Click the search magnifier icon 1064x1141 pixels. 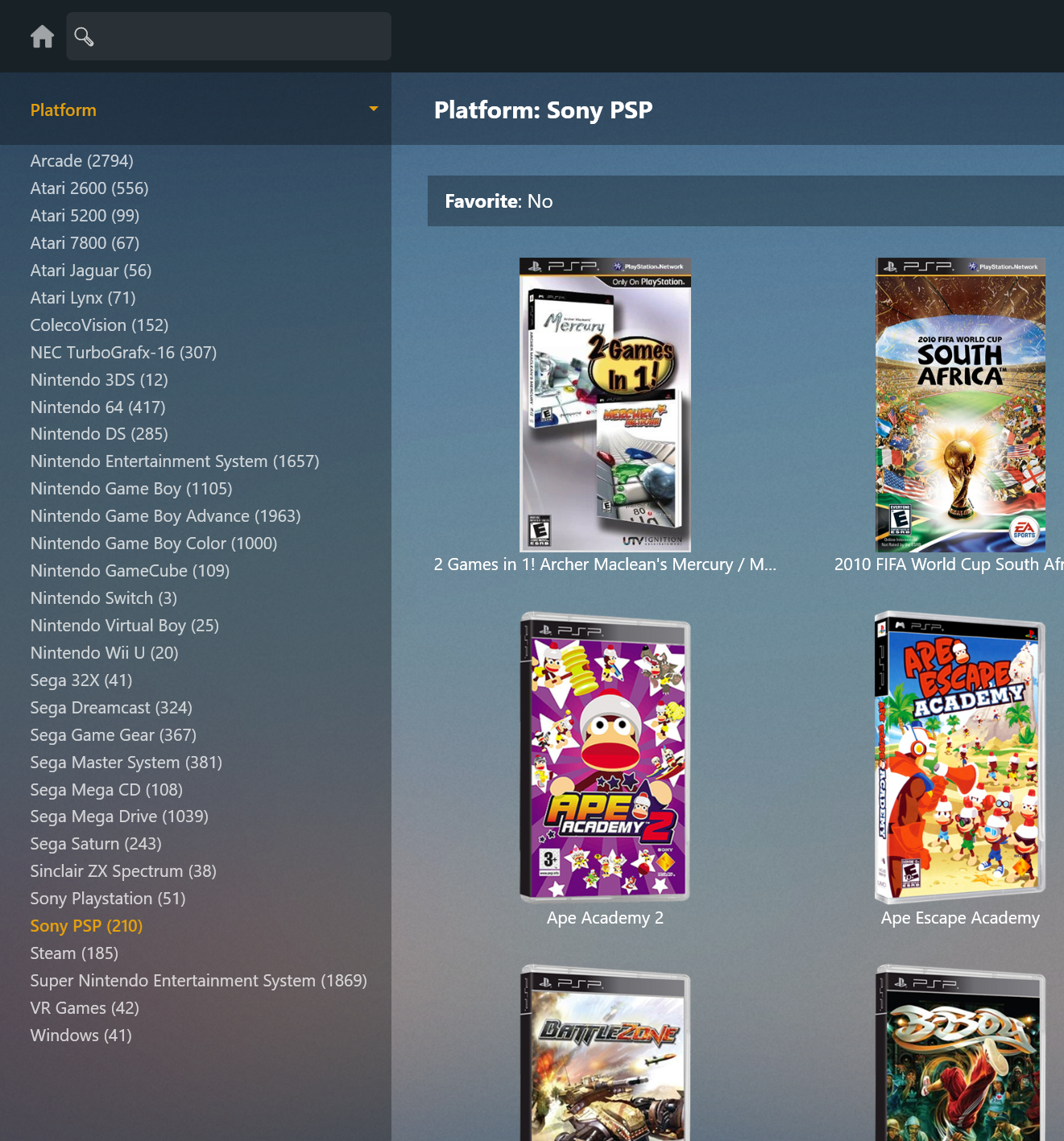[x=84, y=36]
